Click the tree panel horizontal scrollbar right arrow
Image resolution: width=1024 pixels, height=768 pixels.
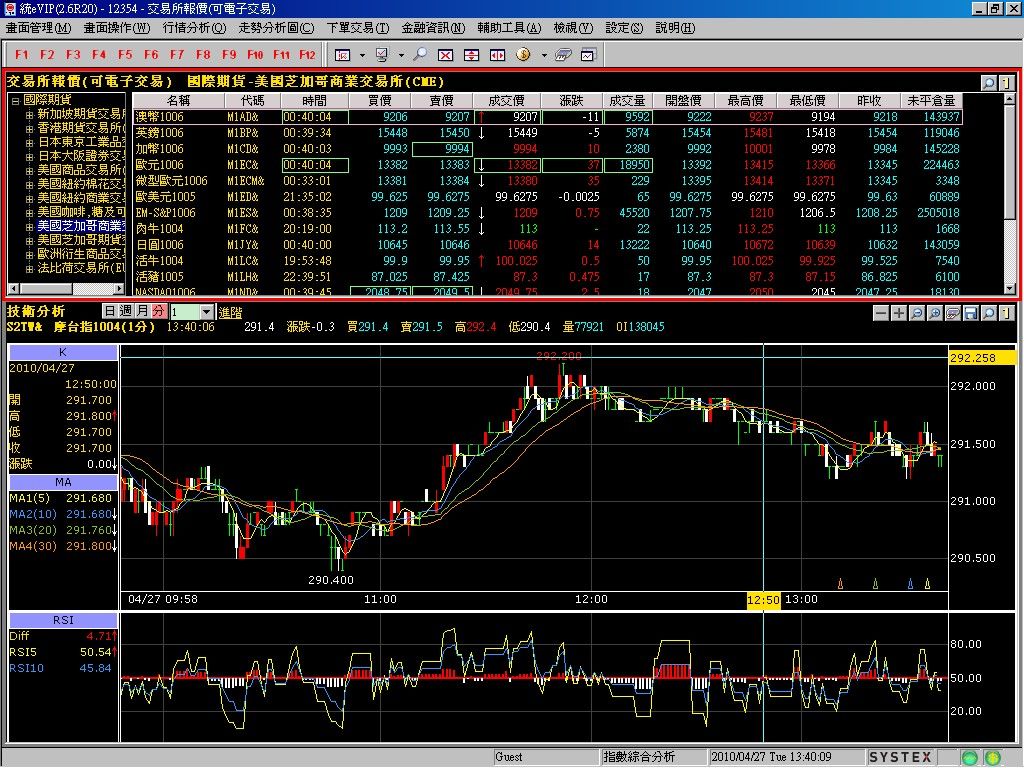coord(120,288)
